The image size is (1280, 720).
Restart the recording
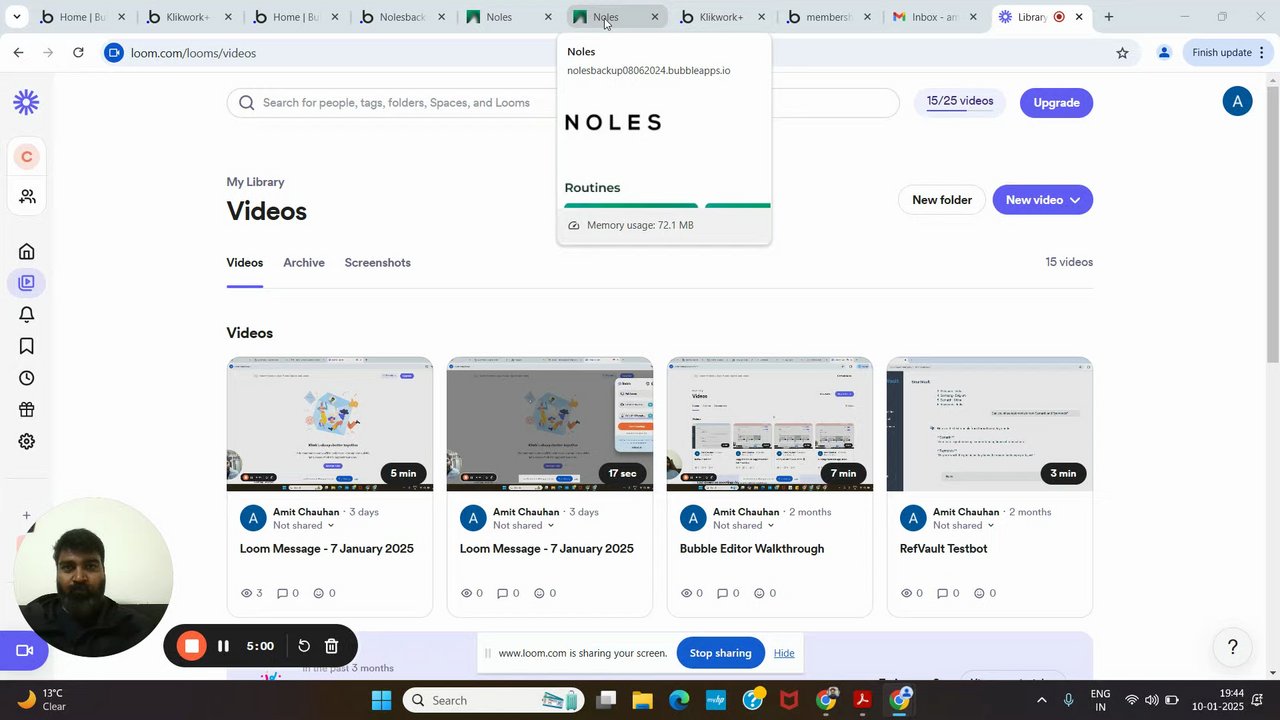(304, 646)
